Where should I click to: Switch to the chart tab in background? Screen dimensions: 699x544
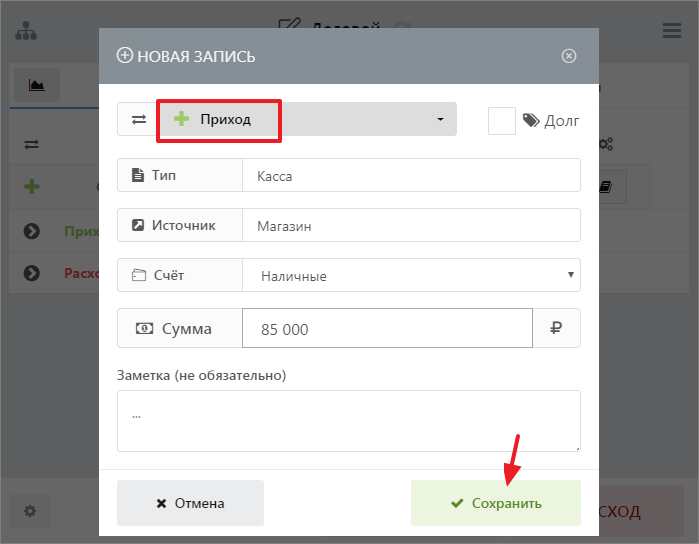[x=37, y=85]
